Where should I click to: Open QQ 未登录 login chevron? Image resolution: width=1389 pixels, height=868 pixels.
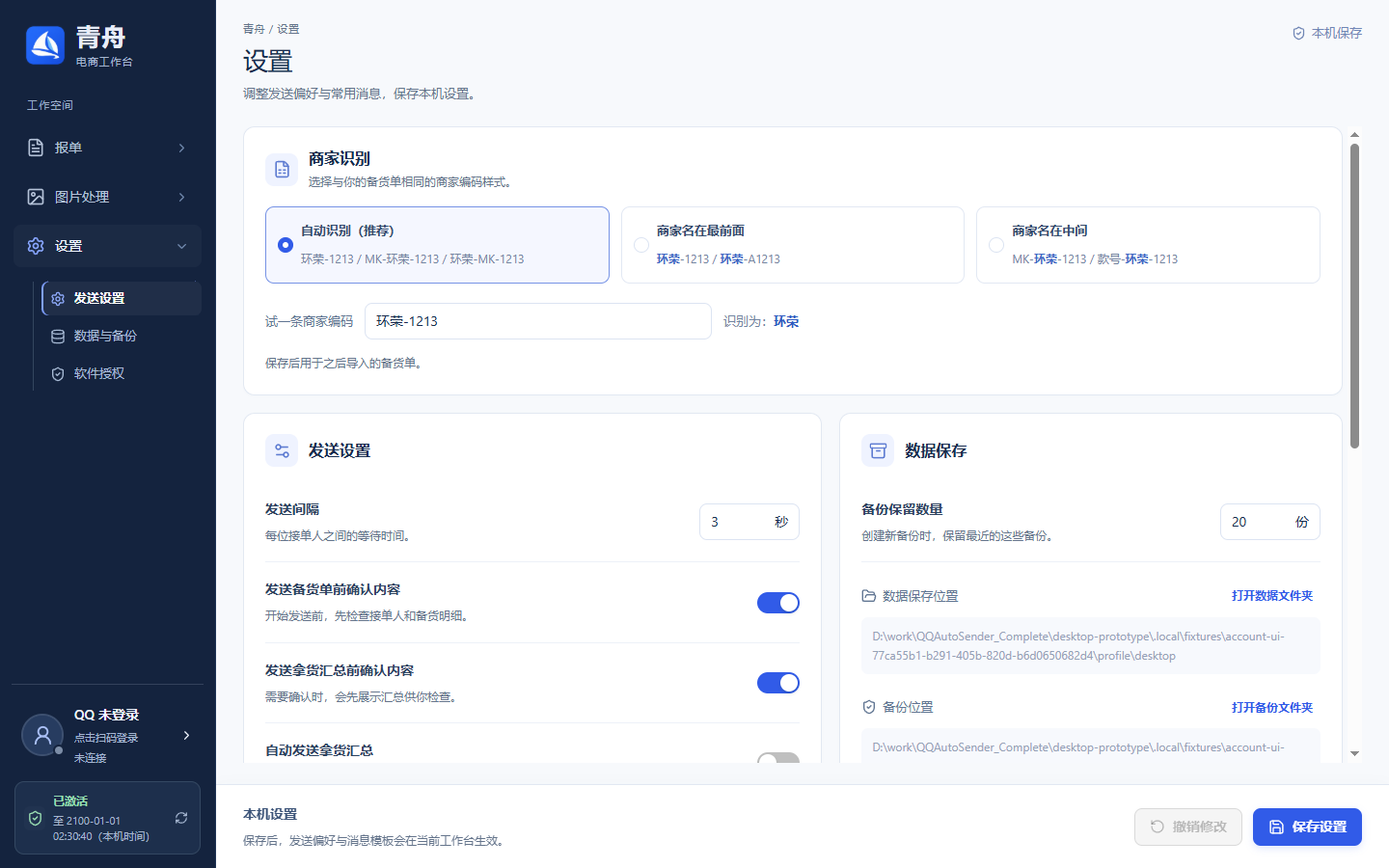(186, 735)
